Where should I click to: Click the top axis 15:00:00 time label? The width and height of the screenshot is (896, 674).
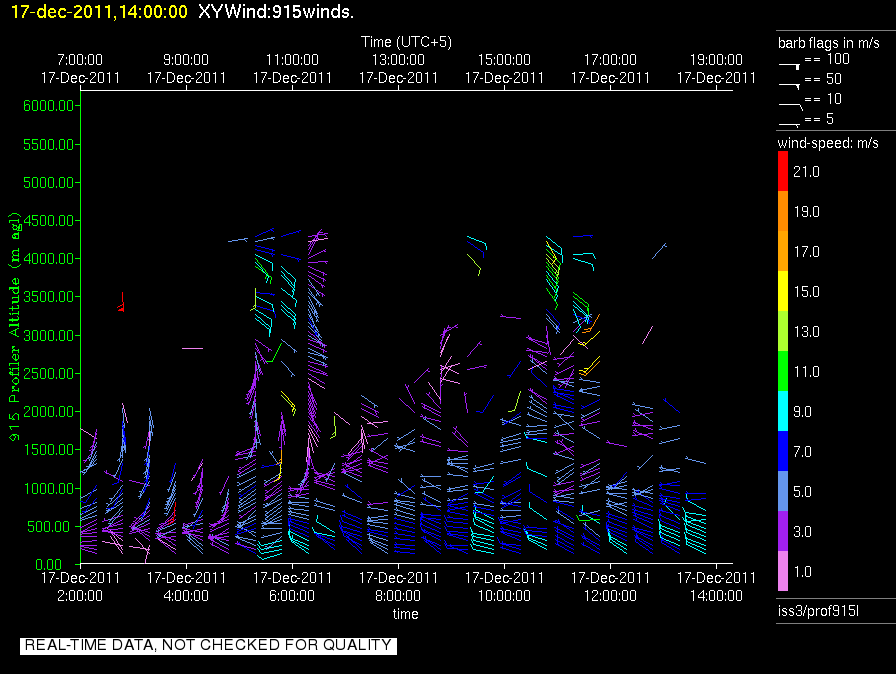point(504,60)
